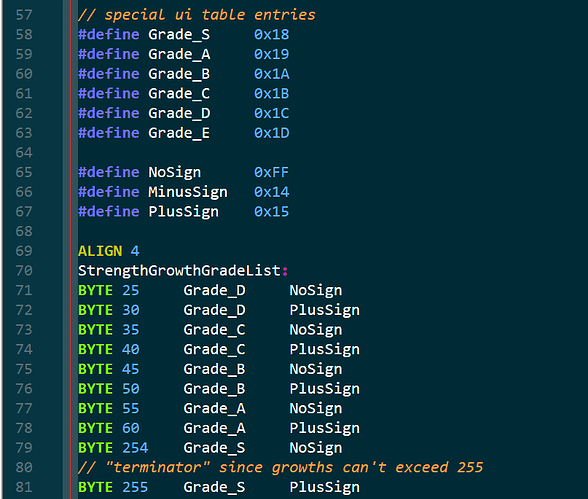Click Grade_B on line 76
This screenshot has width=588, height=499.
click(x=214, y=389)
